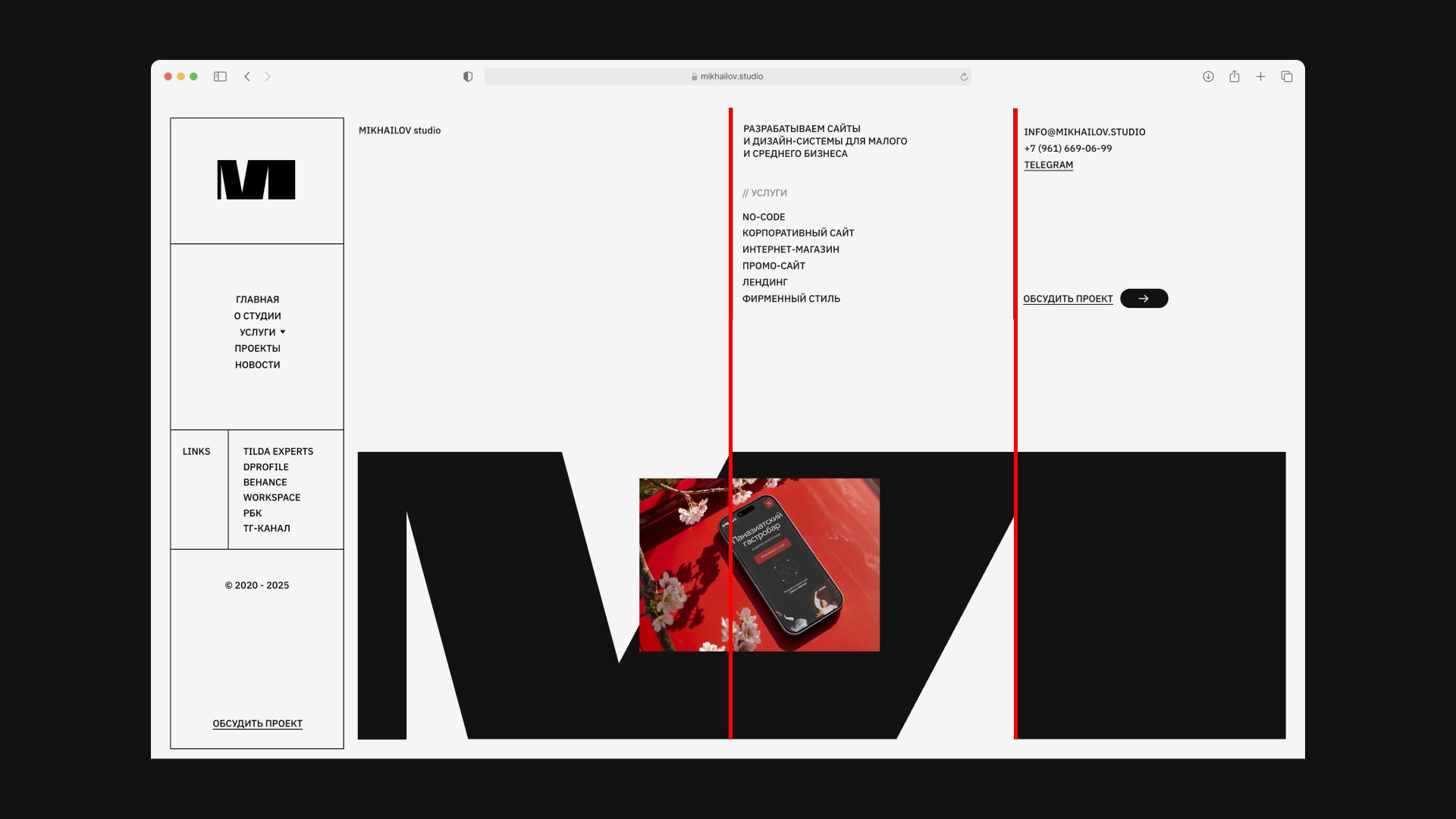This screenshot has width=1456, height=819.
Task: Open TILDA EXPERTS link
Action: [x=278, y=451]
